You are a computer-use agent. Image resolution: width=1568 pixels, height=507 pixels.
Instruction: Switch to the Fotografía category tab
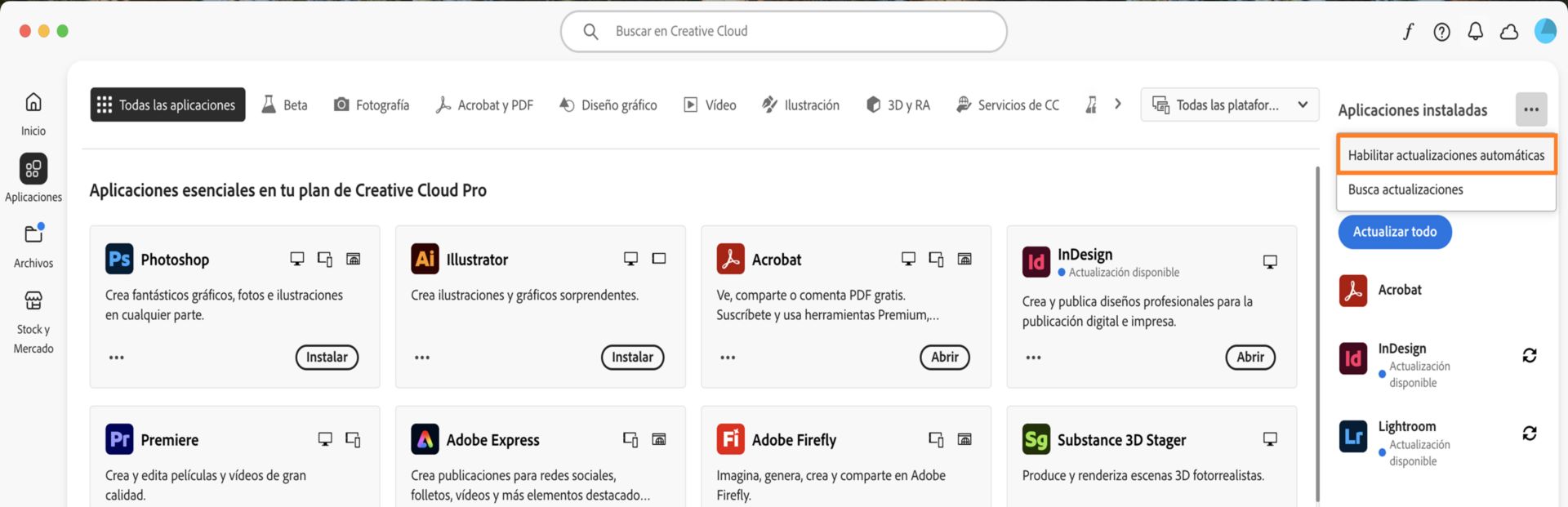(372, 105)
